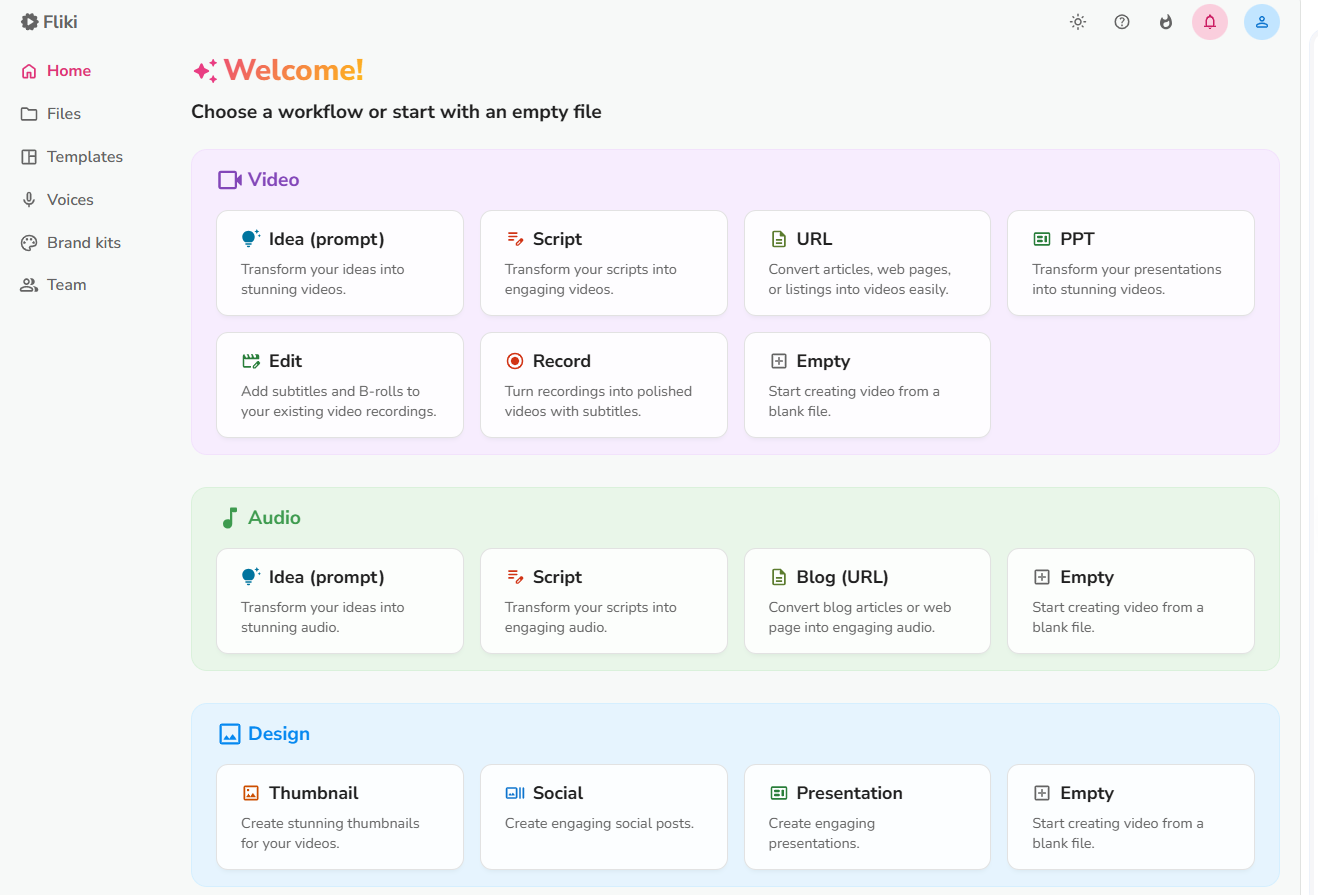This screenshot has height=895, width=1318.
Task: Click the Record workflow's red record icon
Action: click(515, 361)
